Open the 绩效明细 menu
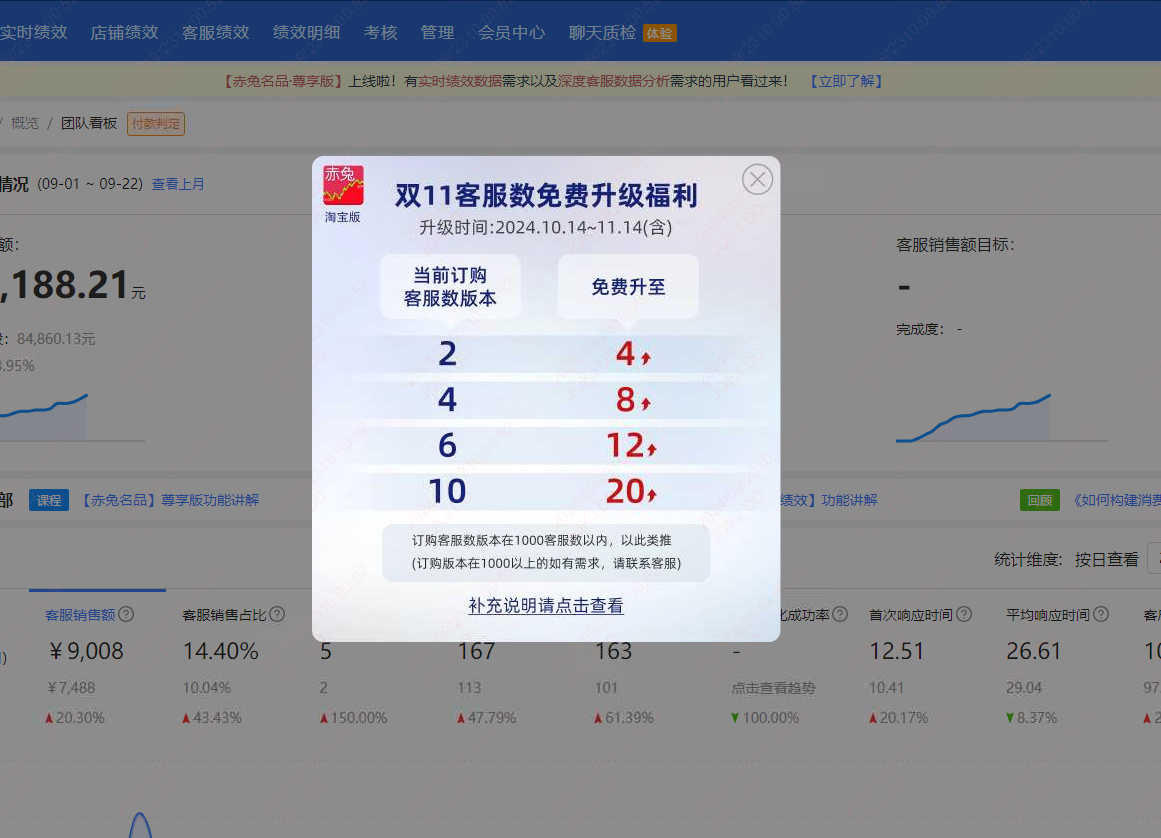Image resolution: width=1161 pixels, height=838 pixels. (307, 33)
